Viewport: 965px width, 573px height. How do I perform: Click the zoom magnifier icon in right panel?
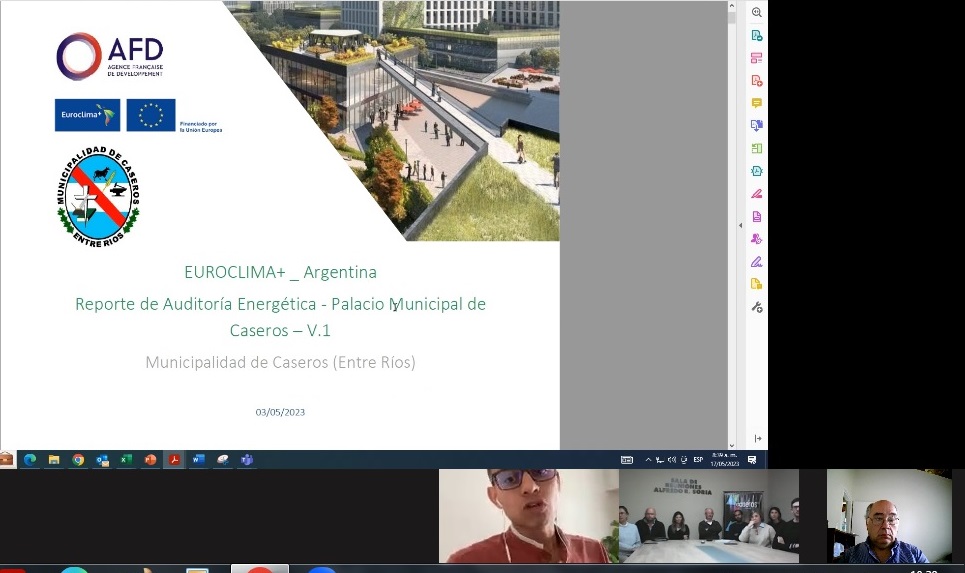pos(757,12)
